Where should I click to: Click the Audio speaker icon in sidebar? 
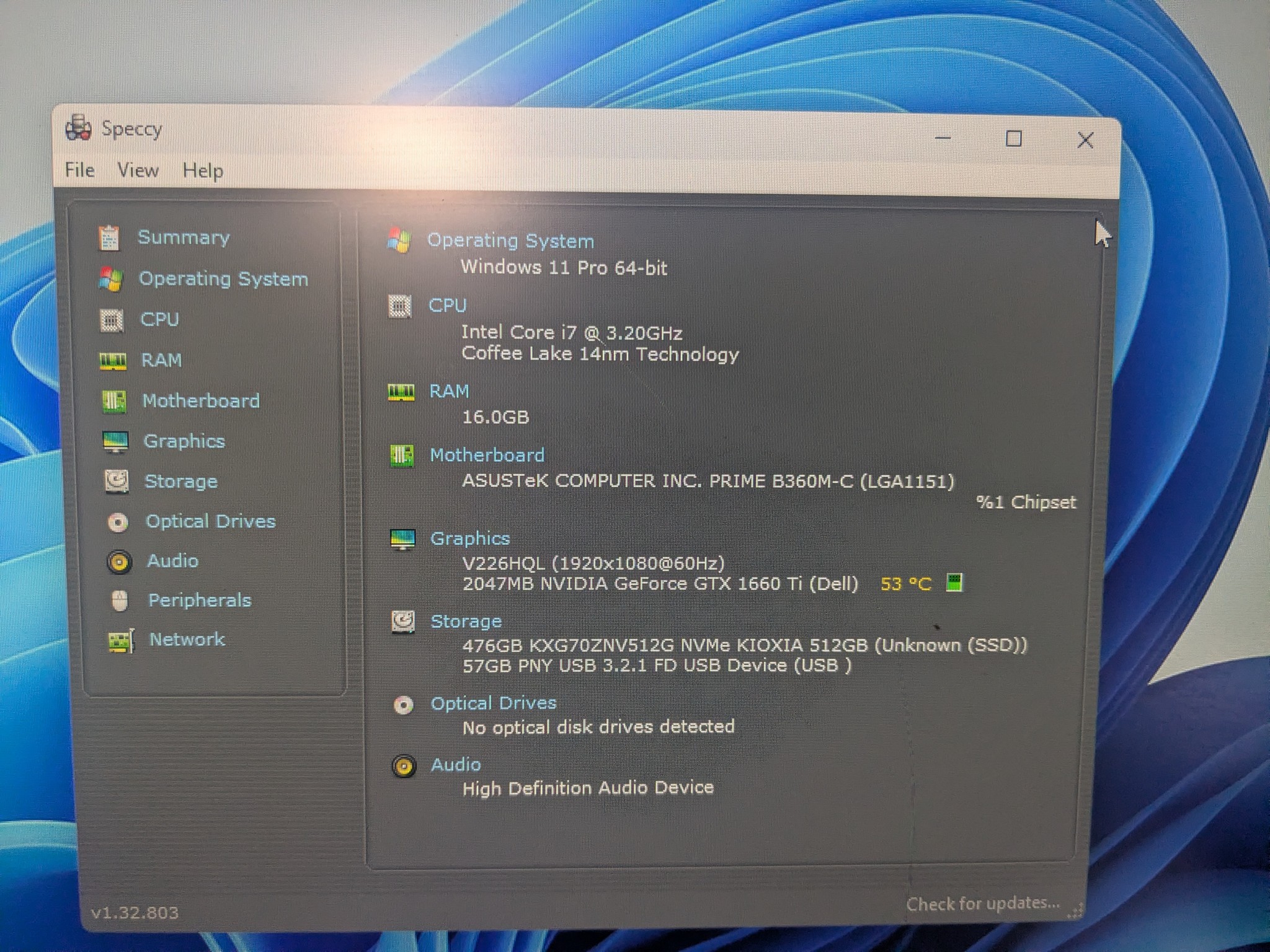[119, 562]
